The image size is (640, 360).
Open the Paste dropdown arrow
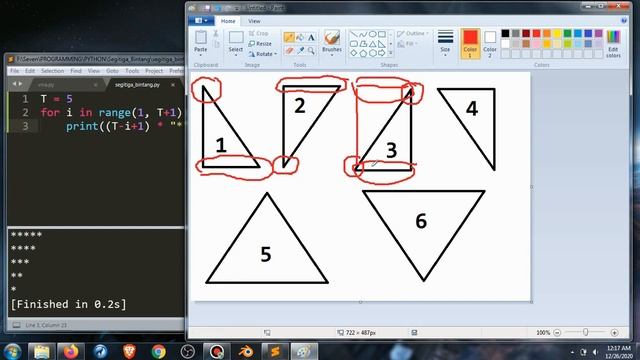coord(200,55)
